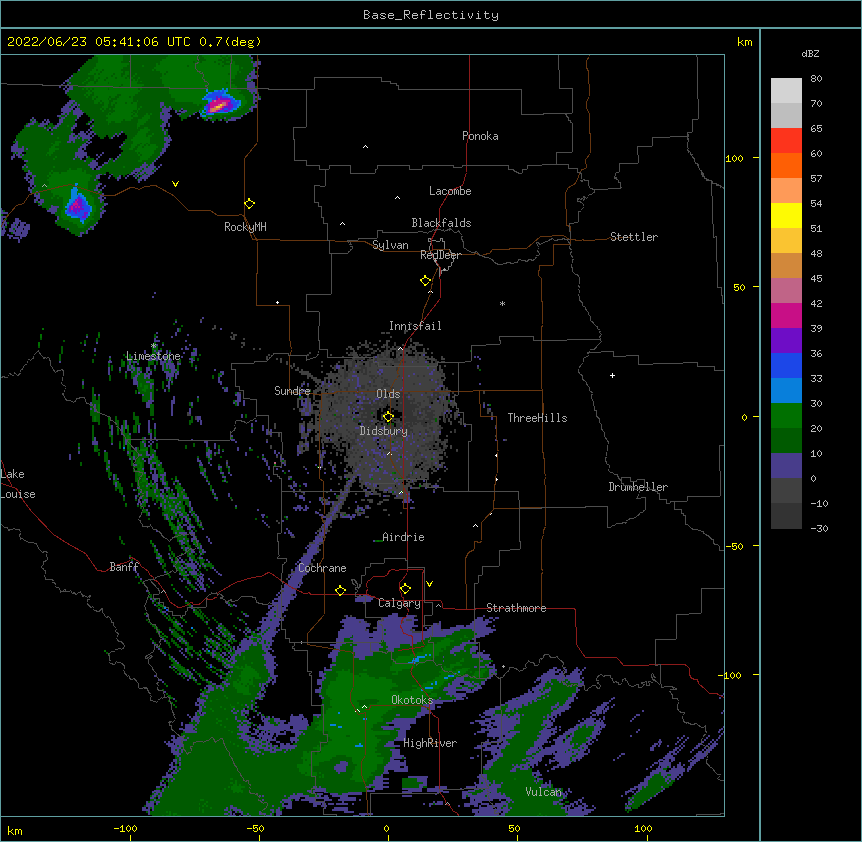Screen dimensions: 862x842
Task: Click the Cochrane label
Action: 322,568
